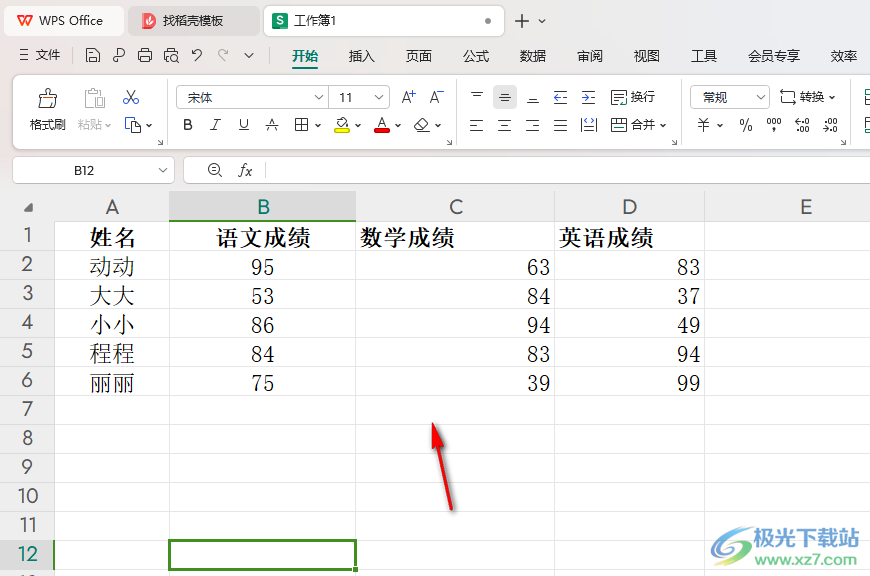Switch to the 插入 tab
The width and height of the screenshot is (870, 576).
click(x=362, y=56)
